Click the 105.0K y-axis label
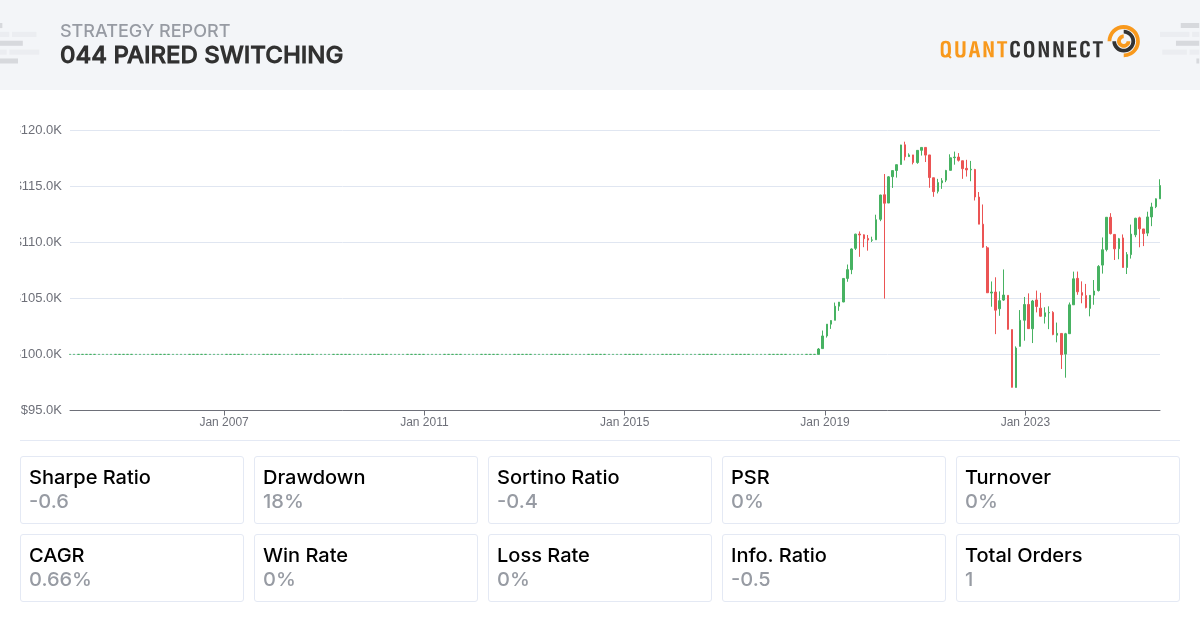Viewport: 1200px width, 632px height. point(41,298)
